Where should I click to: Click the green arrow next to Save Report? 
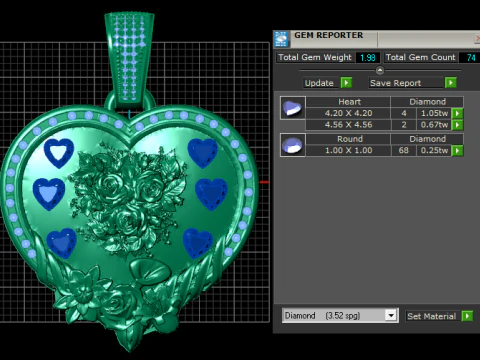(x=451, y=82)
